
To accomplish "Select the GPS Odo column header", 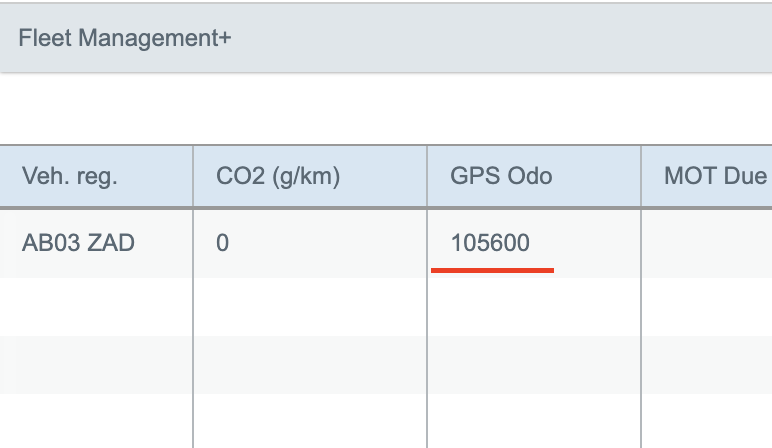I will [x=501, y=177].
